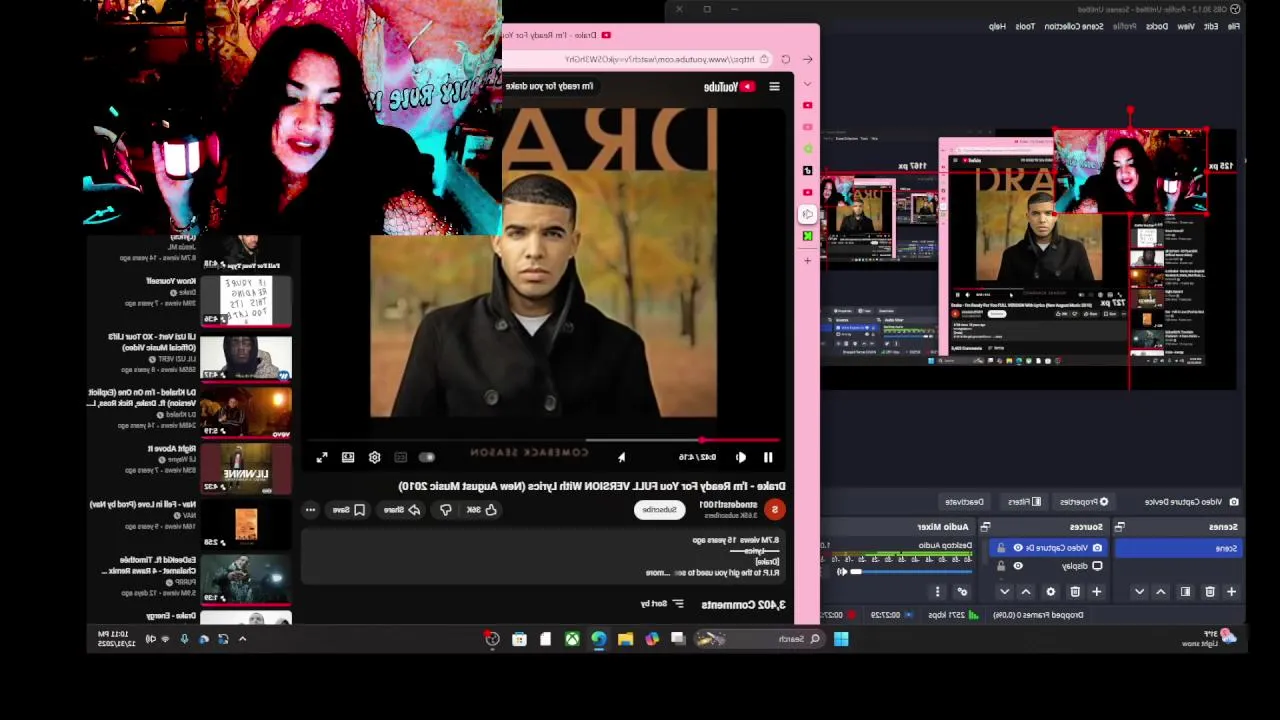Show hidden system tray icons chevron
1280x720 pixels.
[242, 639]
